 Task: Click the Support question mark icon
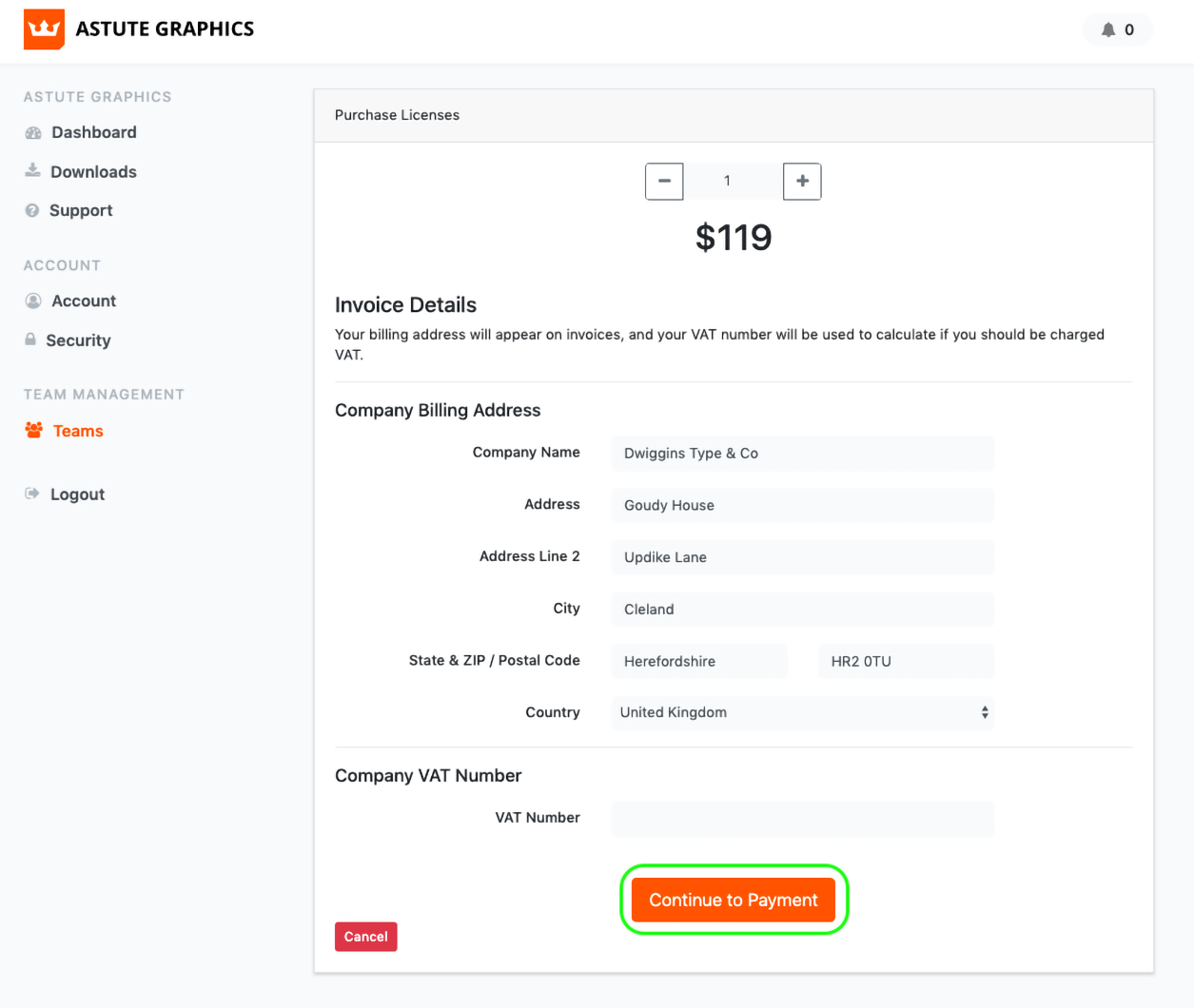tap(32, 210)
